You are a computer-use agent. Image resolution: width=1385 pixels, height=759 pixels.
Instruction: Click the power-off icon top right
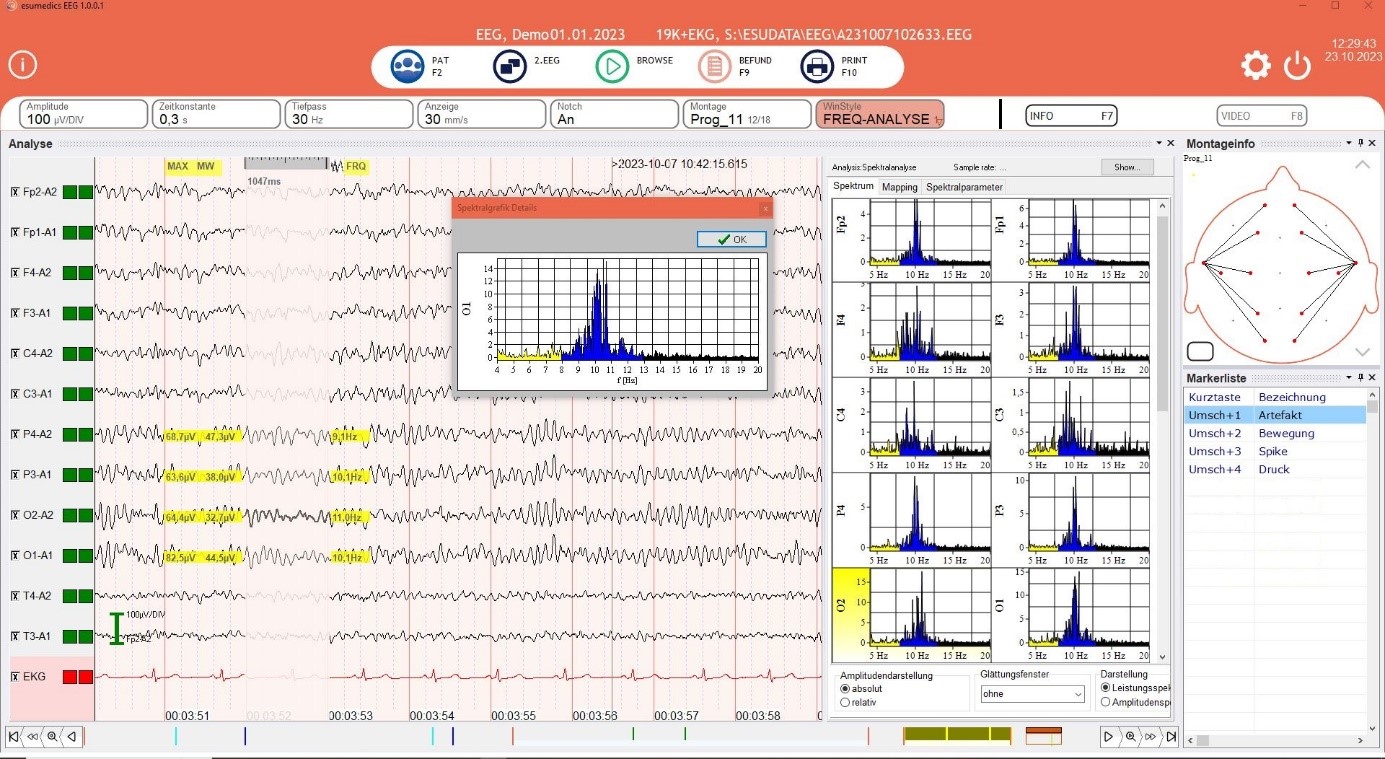(x=1297, y=64)
